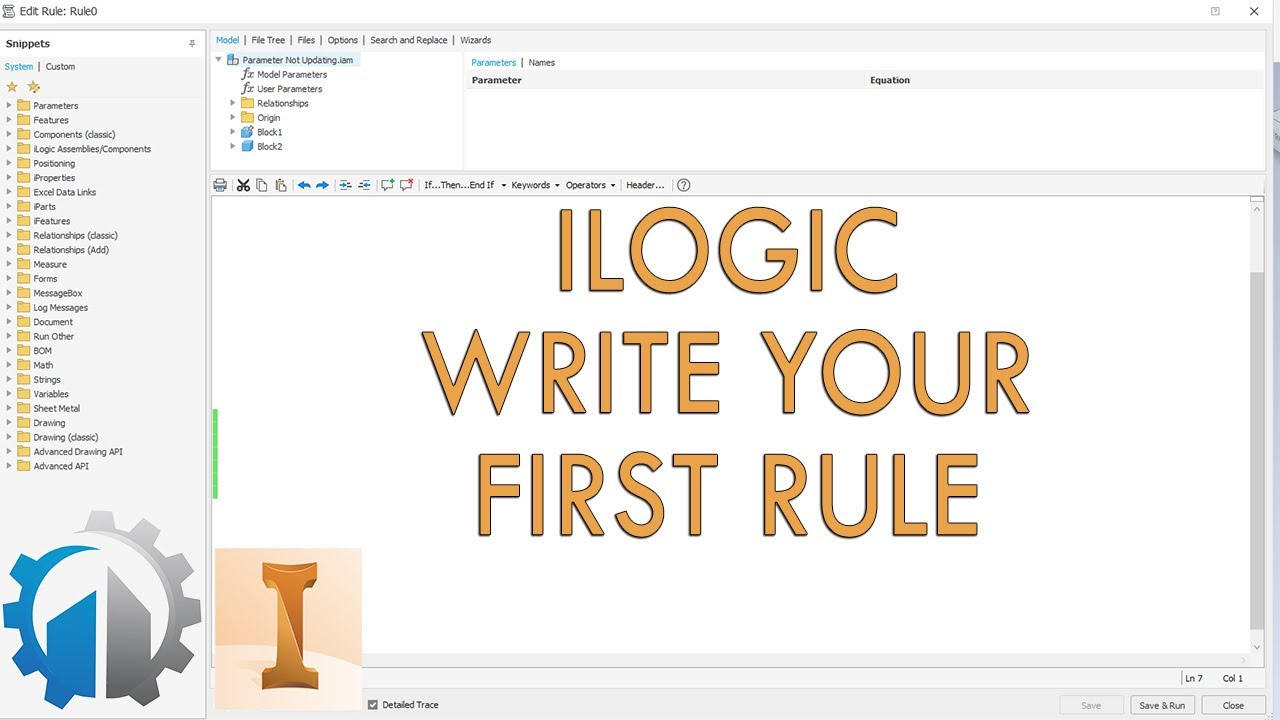Select the Log Messages snippet folder
The height and width of the screenshot is (720, 1280).
[60, 308]
